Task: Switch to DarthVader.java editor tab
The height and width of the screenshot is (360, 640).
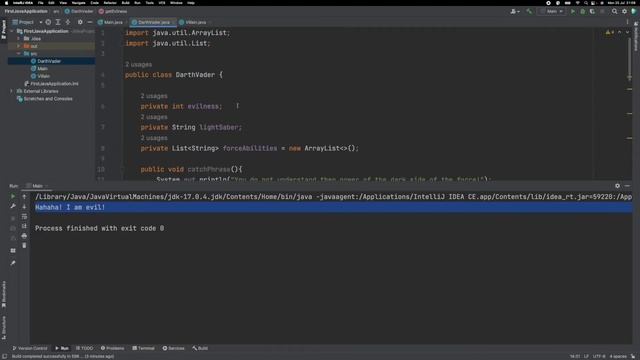Action: coord(153,22)
